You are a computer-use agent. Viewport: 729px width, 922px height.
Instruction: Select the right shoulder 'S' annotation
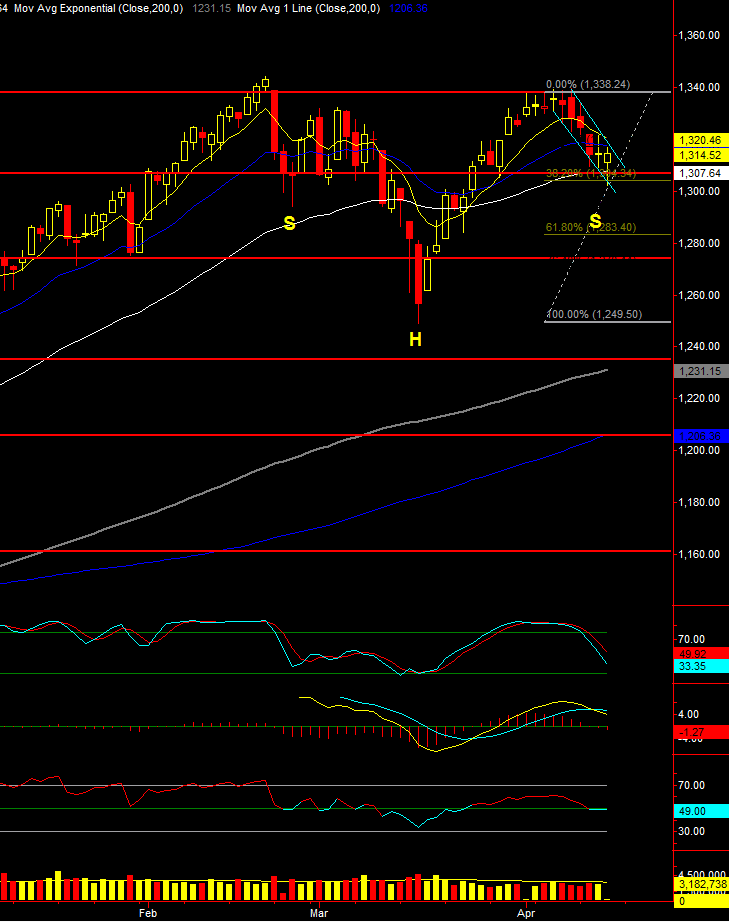[x=596, y=221]
